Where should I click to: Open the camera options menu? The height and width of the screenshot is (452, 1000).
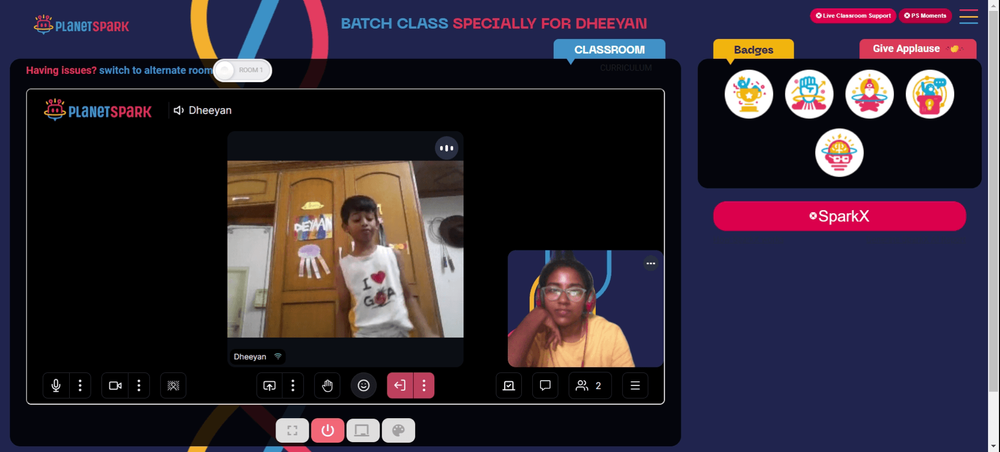point(139,386)
